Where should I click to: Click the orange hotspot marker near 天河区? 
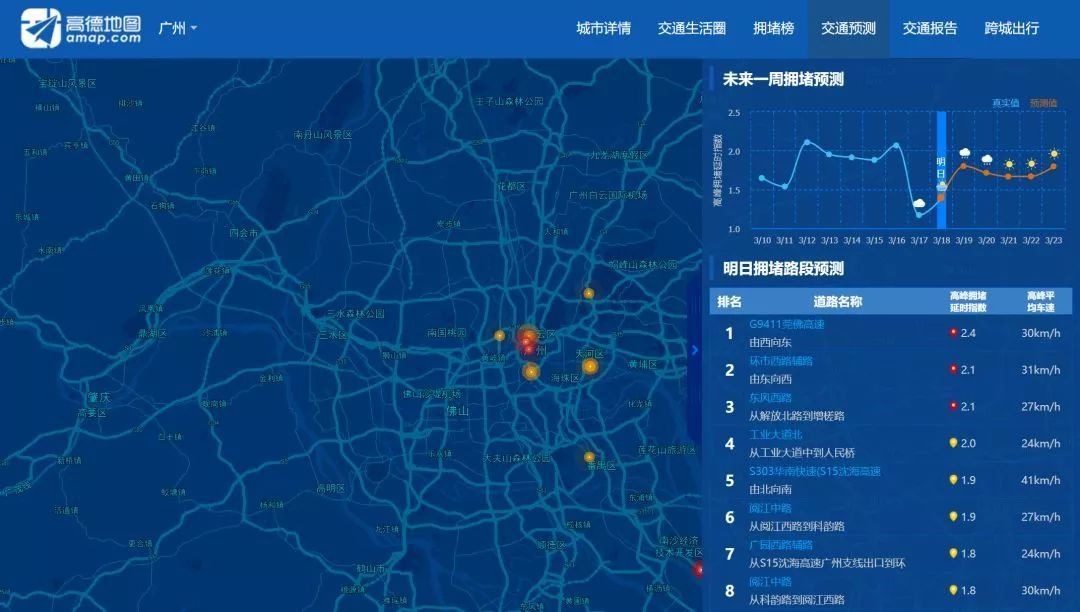590,367
